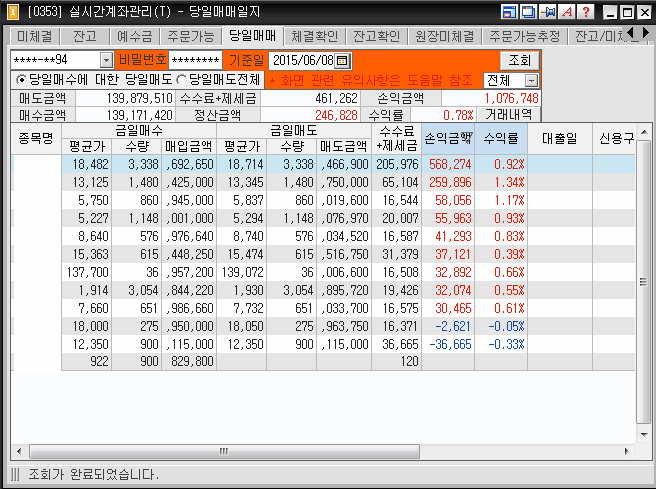The width and height of the screenshot is (656, 489).
Task: Click the 수익률 column header
Action: click(x=501, y=138)
